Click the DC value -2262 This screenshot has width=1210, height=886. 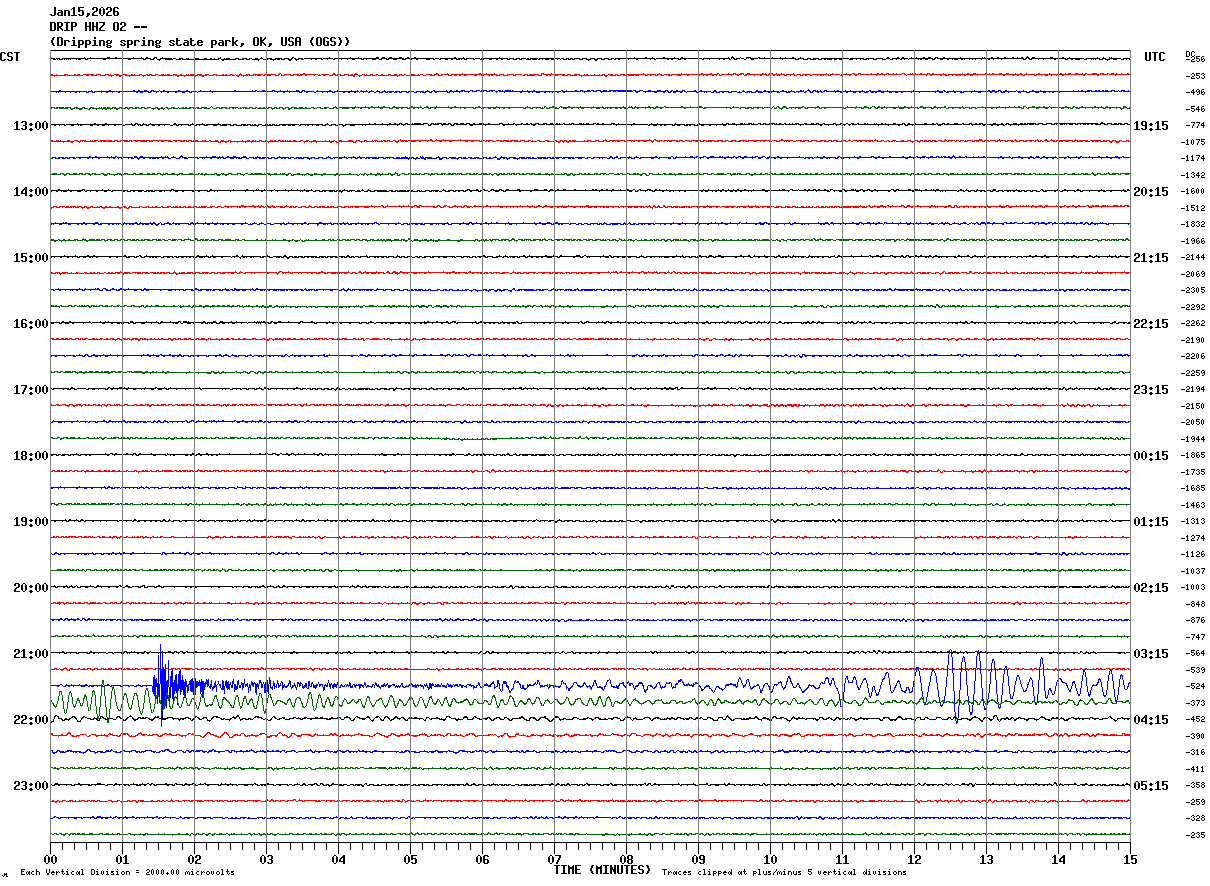click(1193, 323)
